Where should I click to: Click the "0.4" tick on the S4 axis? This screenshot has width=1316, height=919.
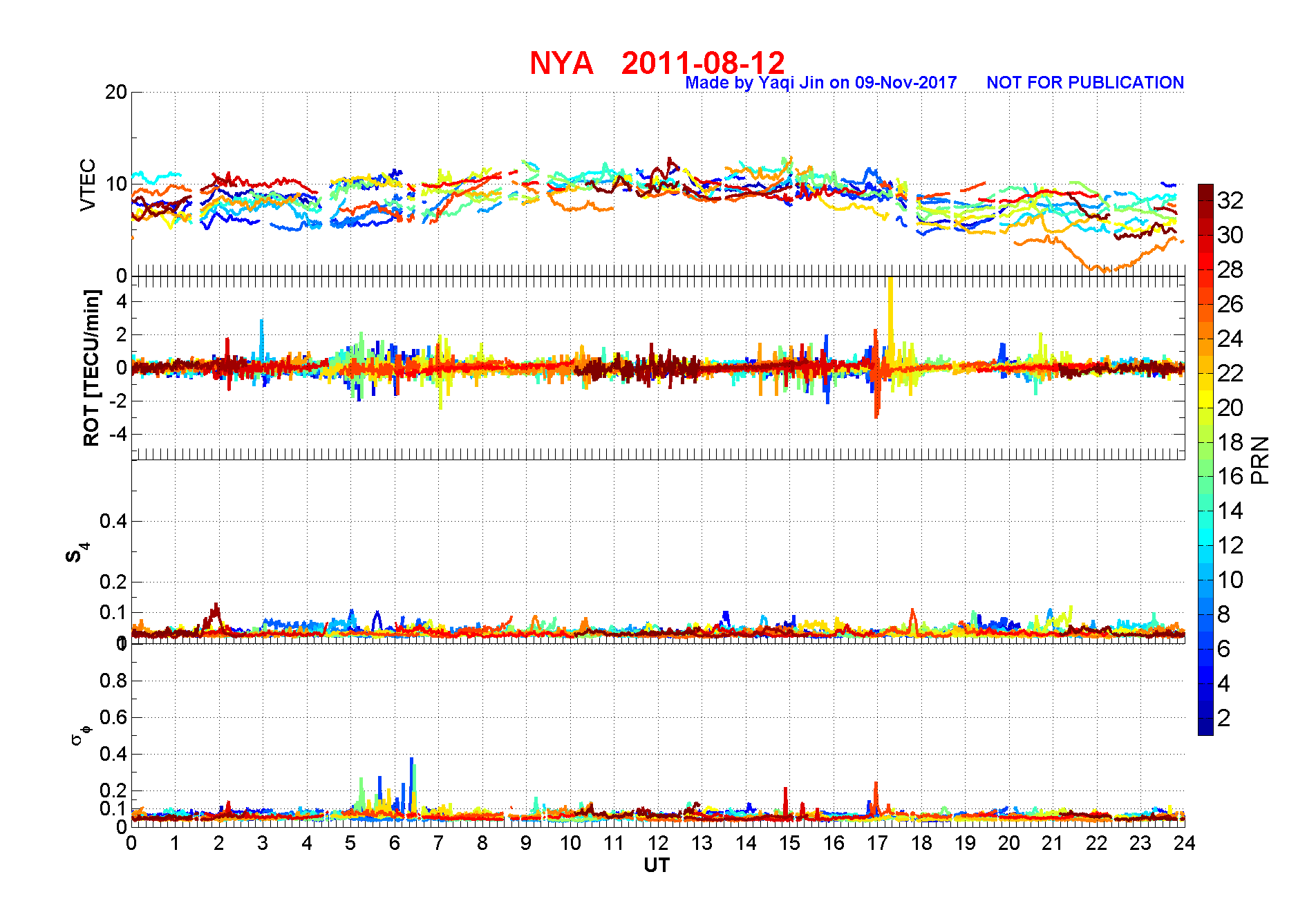click(113, 521)
